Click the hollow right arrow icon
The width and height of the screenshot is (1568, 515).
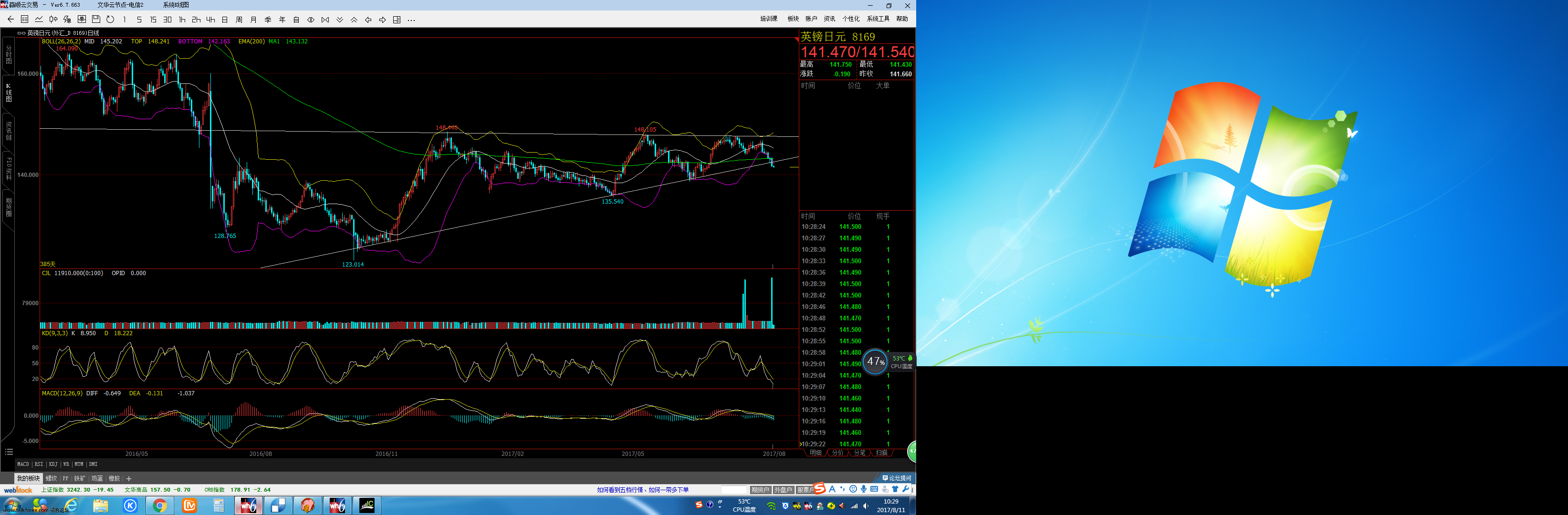pyautogui.click(x=382, y=20)
